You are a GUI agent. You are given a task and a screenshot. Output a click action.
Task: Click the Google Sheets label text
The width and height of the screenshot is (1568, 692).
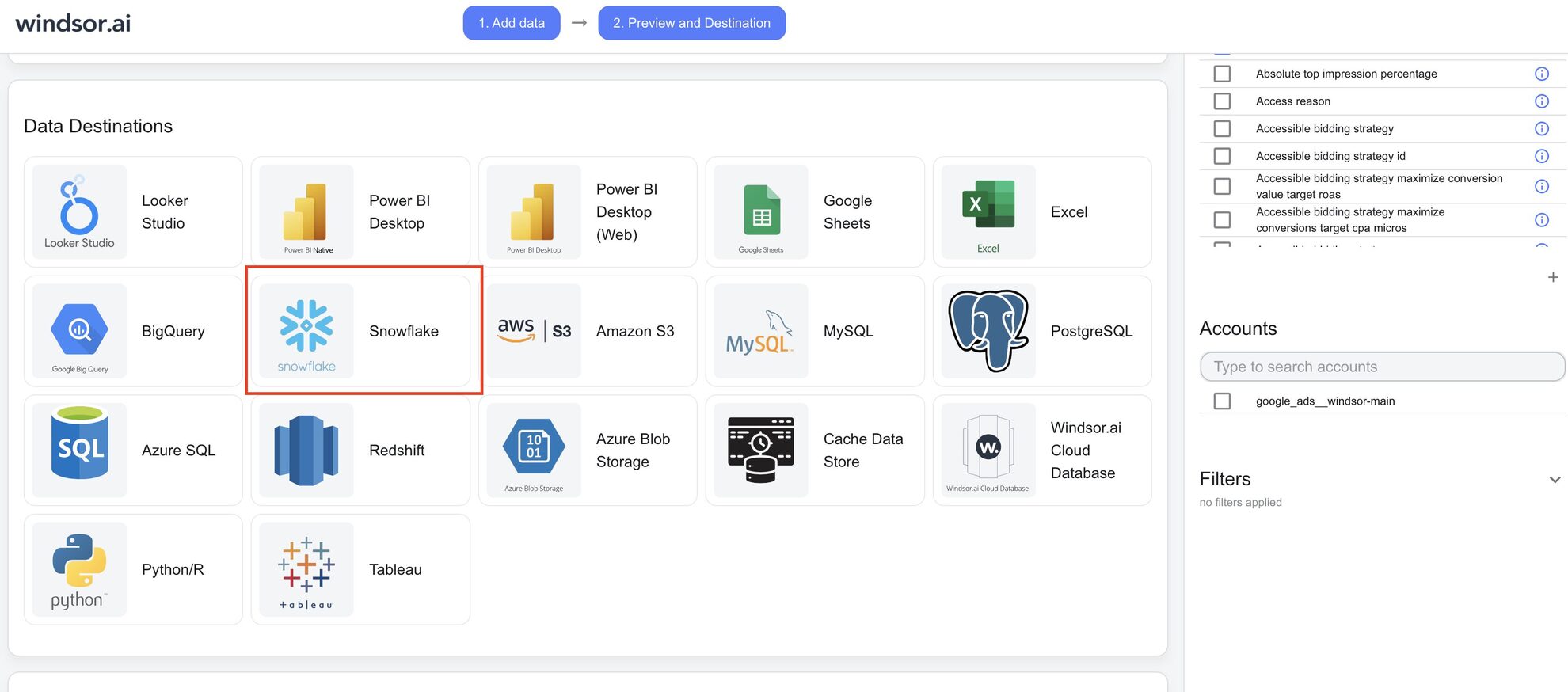pos(847,211)
